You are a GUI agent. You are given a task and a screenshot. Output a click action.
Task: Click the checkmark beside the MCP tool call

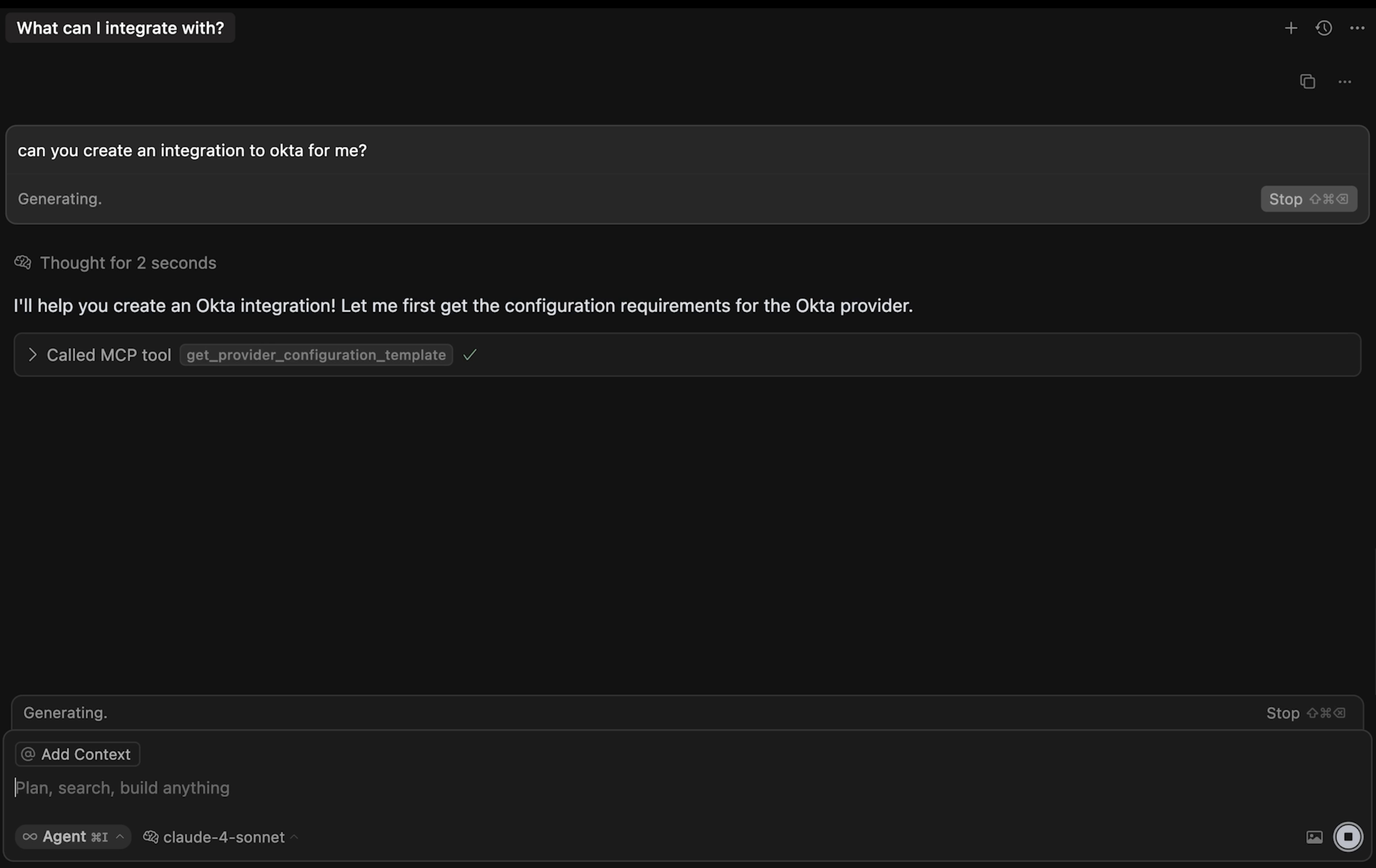click(470, 355)
